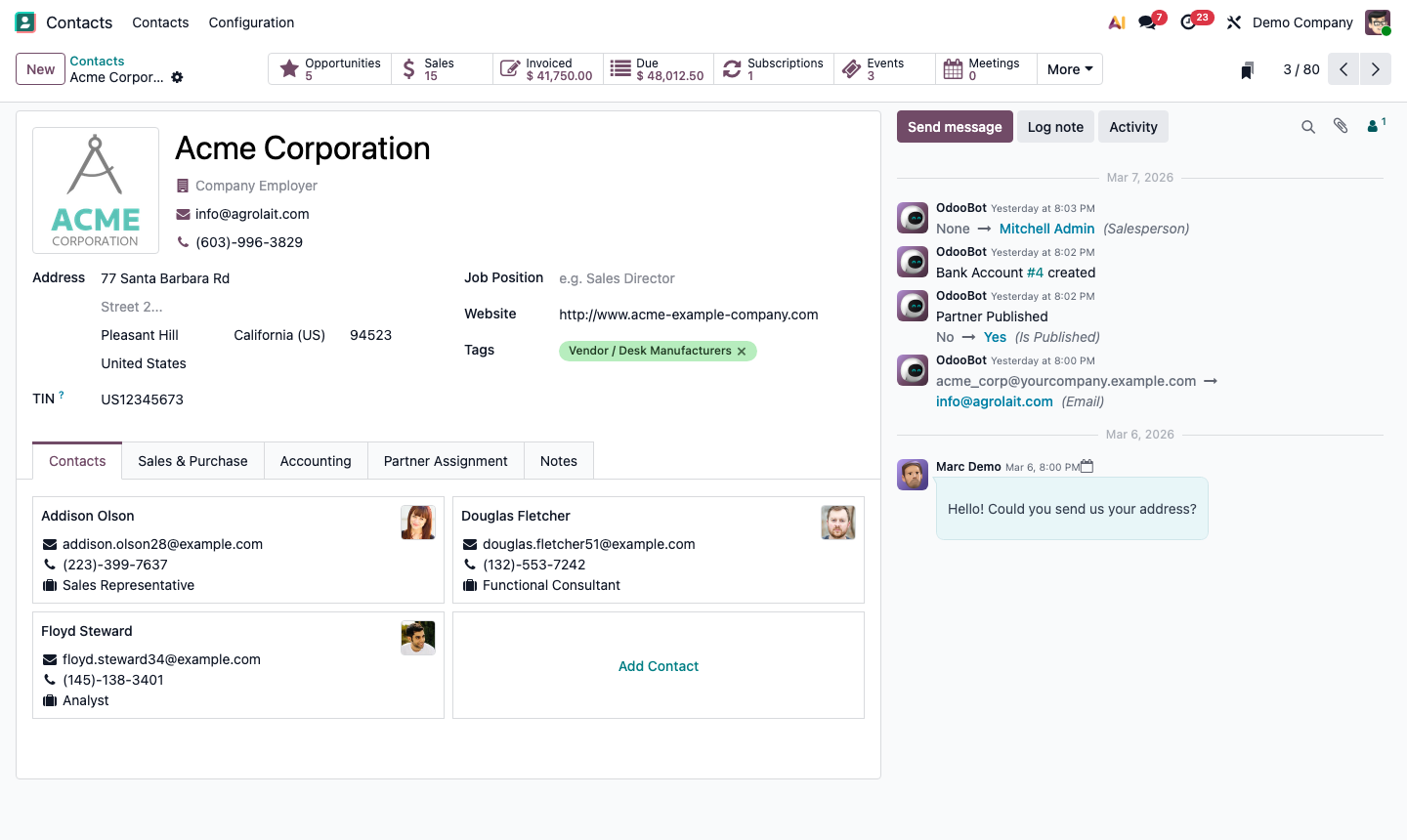
Task: Open the AI assistant
Action: click(1117, 21)
